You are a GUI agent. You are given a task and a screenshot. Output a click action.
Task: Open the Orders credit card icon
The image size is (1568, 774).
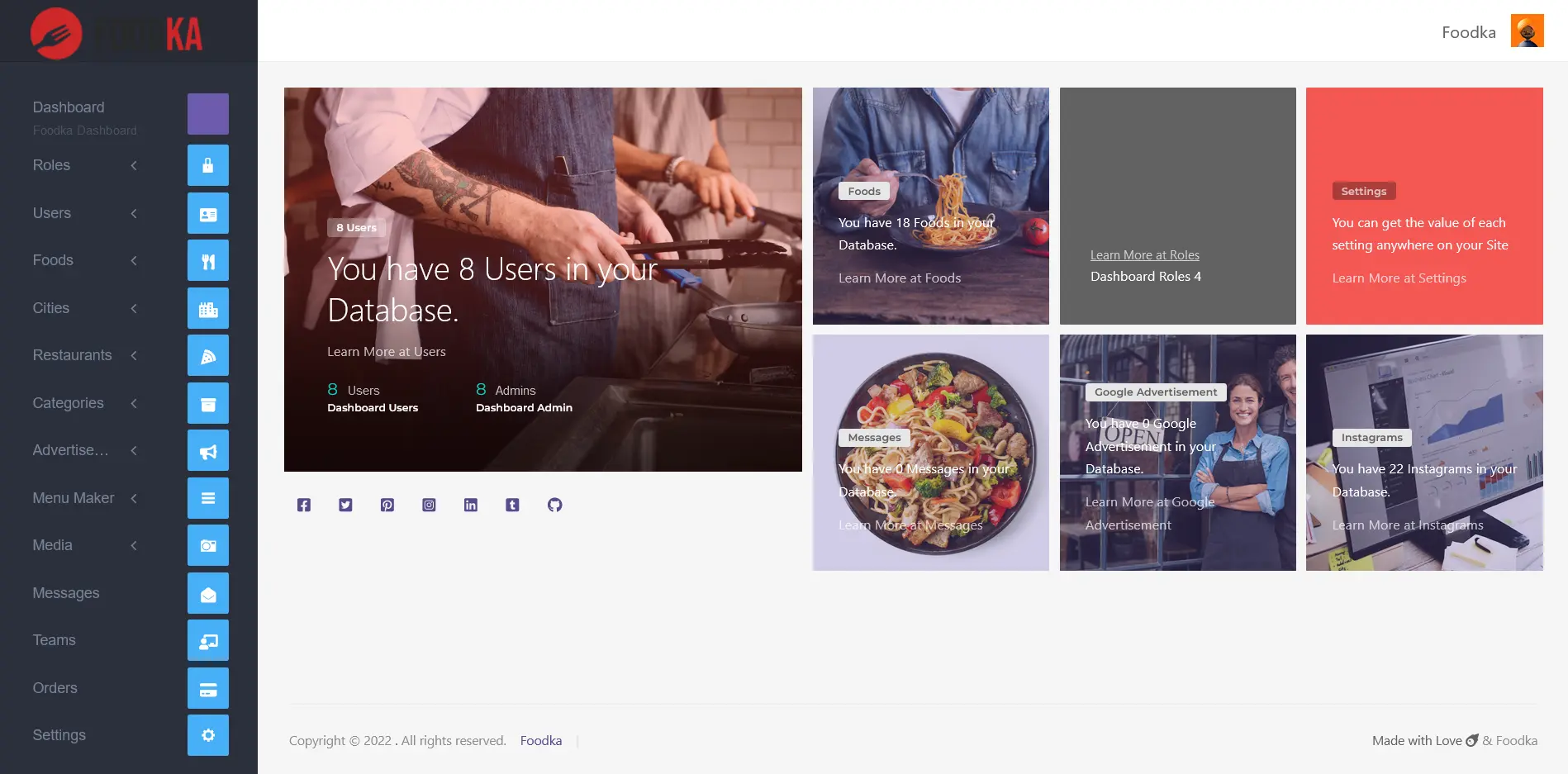[x=208, y=688]
